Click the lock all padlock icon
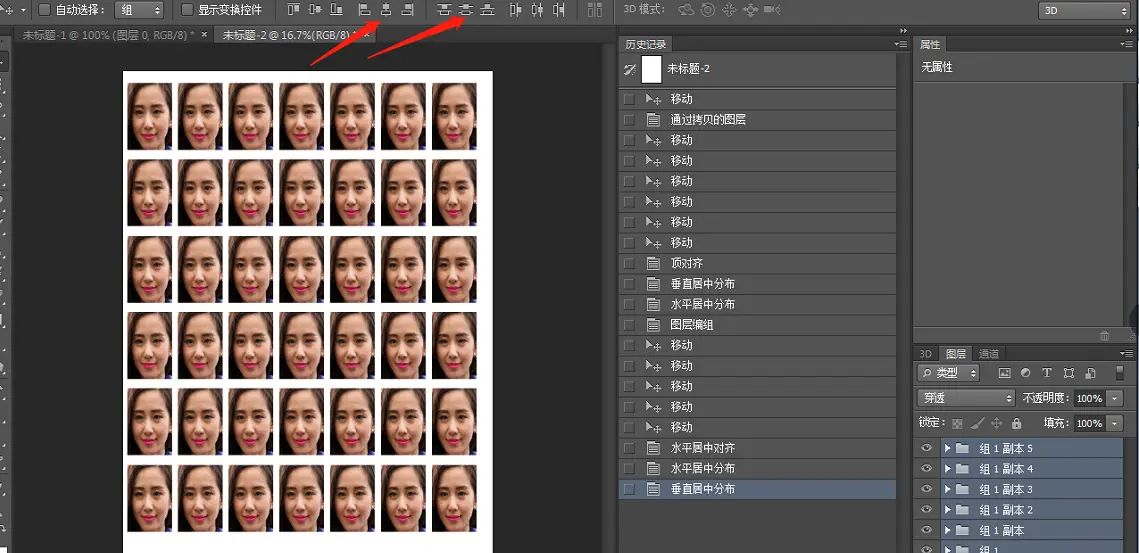 click(1016, 423)
